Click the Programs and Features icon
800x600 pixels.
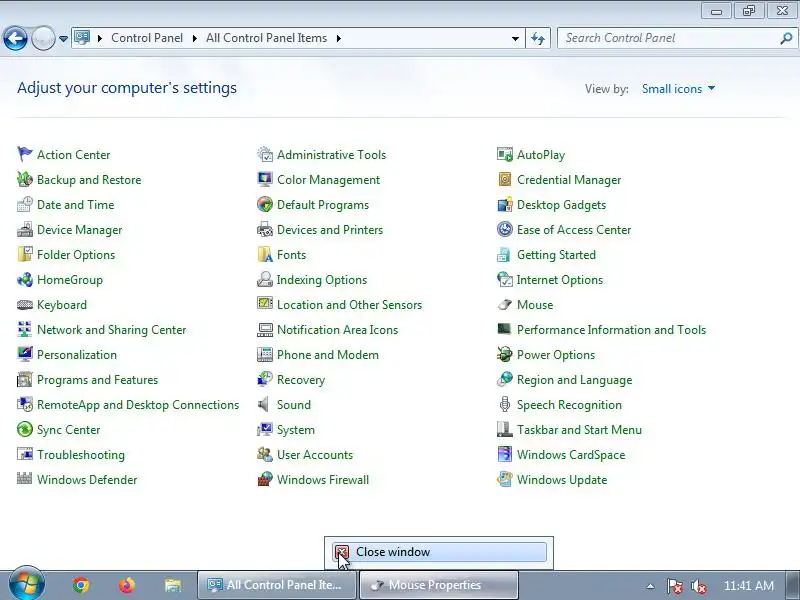(24, 379)
